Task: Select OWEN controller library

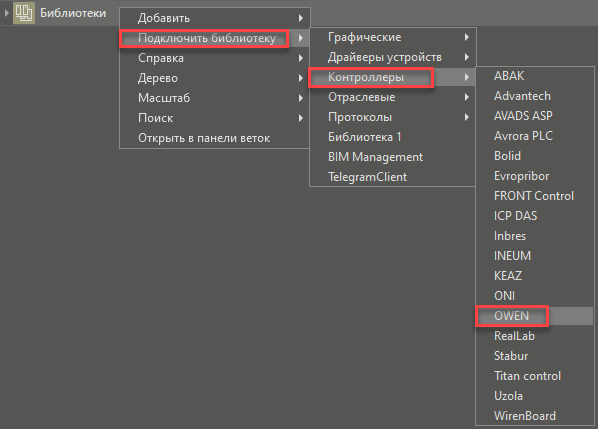Action: (535, 316)
